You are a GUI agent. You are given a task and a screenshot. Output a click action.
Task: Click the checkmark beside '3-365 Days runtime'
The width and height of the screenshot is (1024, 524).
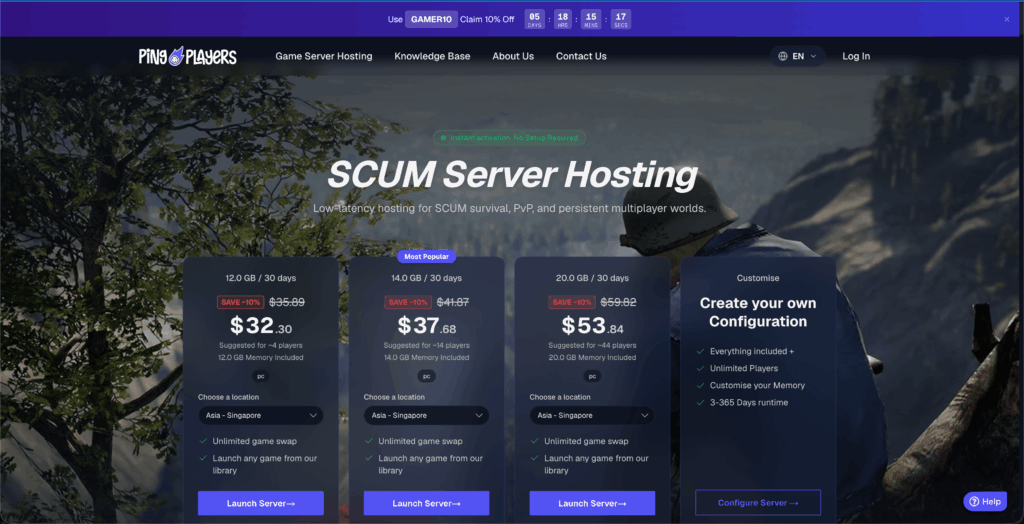coord(701,402)
